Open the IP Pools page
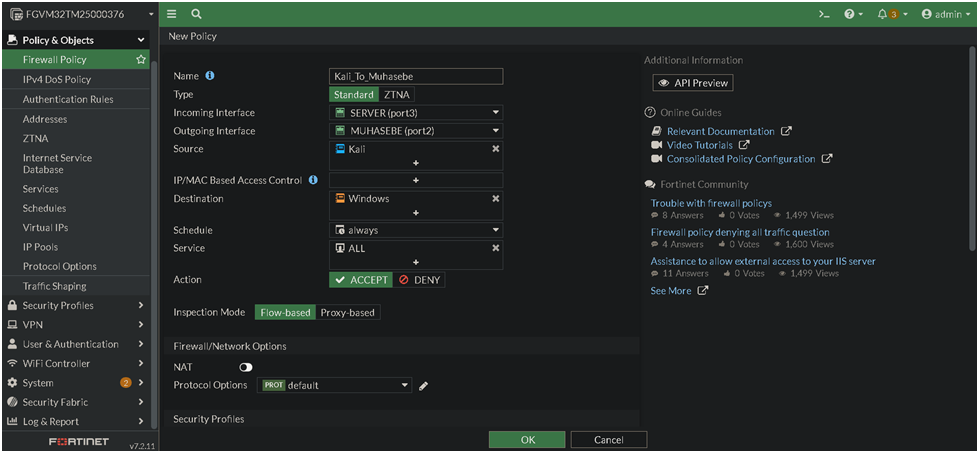Screen dimensions: 979x453 tap(41, 246)
